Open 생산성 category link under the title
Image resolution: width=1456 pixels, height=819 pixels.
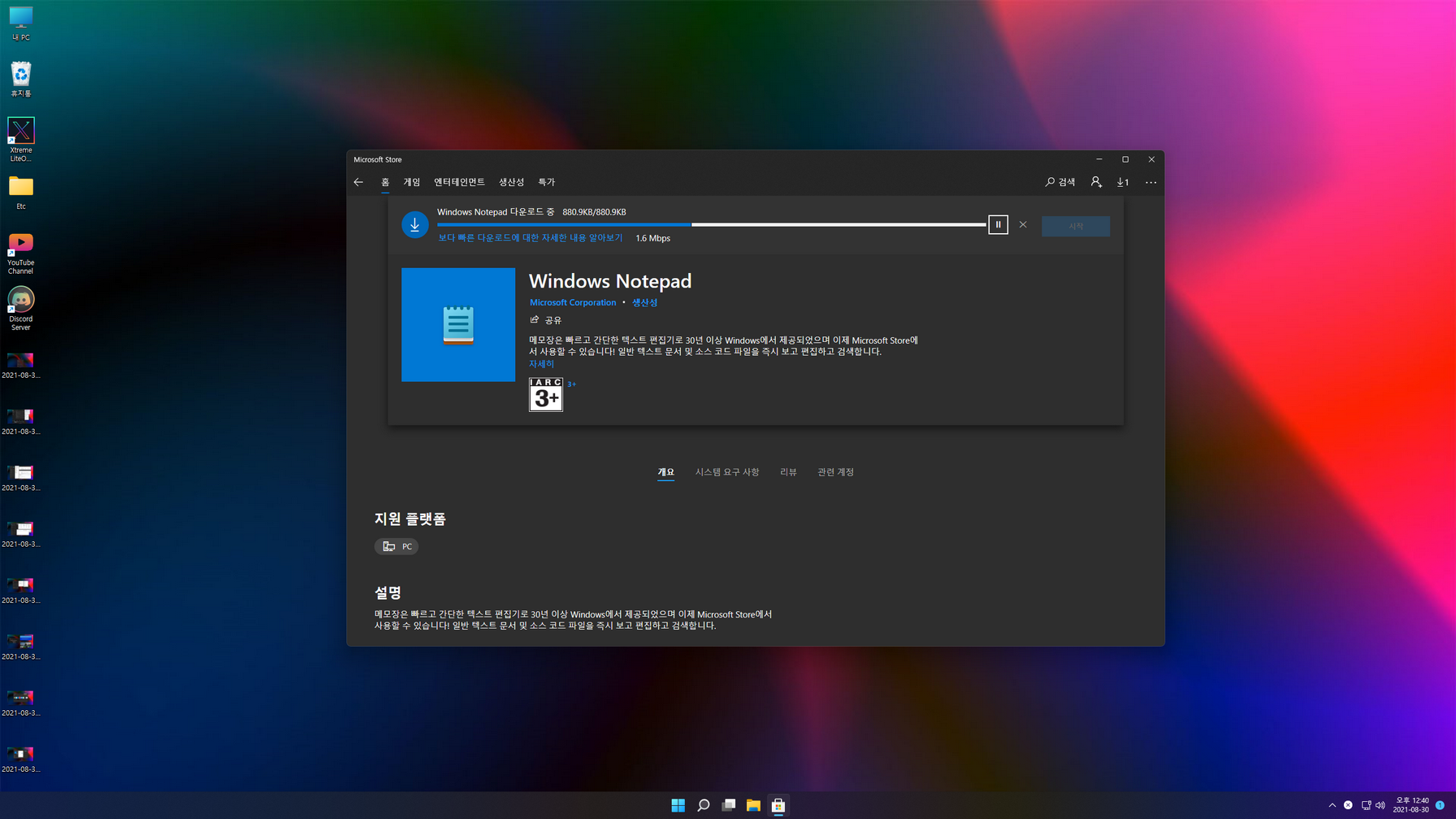click(645, 302)
